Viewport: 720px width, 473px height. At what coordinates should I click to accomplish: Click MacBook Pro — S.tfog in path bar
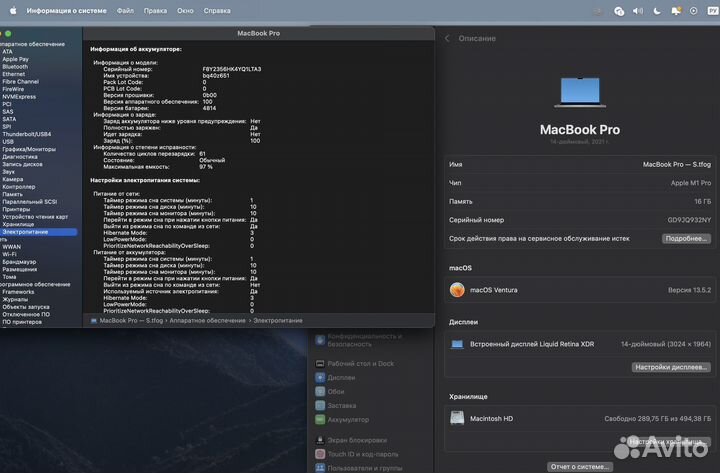131,321
